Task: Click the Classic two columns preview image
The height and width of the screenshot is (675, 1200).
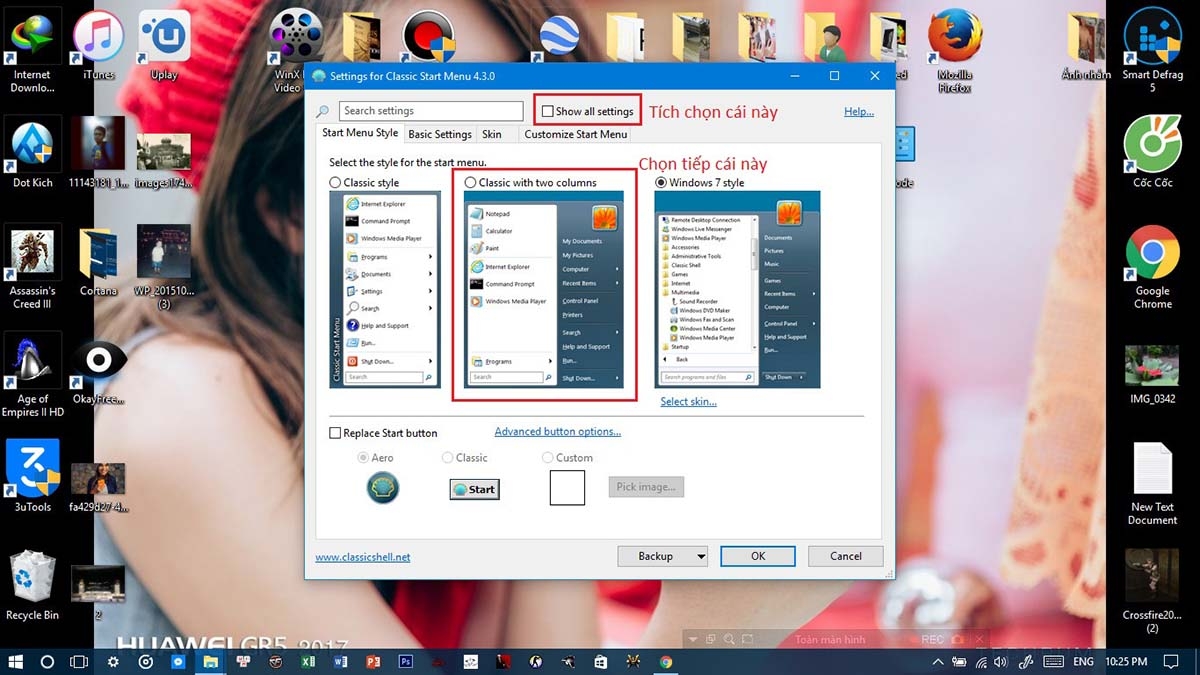Action: [544, 289]
